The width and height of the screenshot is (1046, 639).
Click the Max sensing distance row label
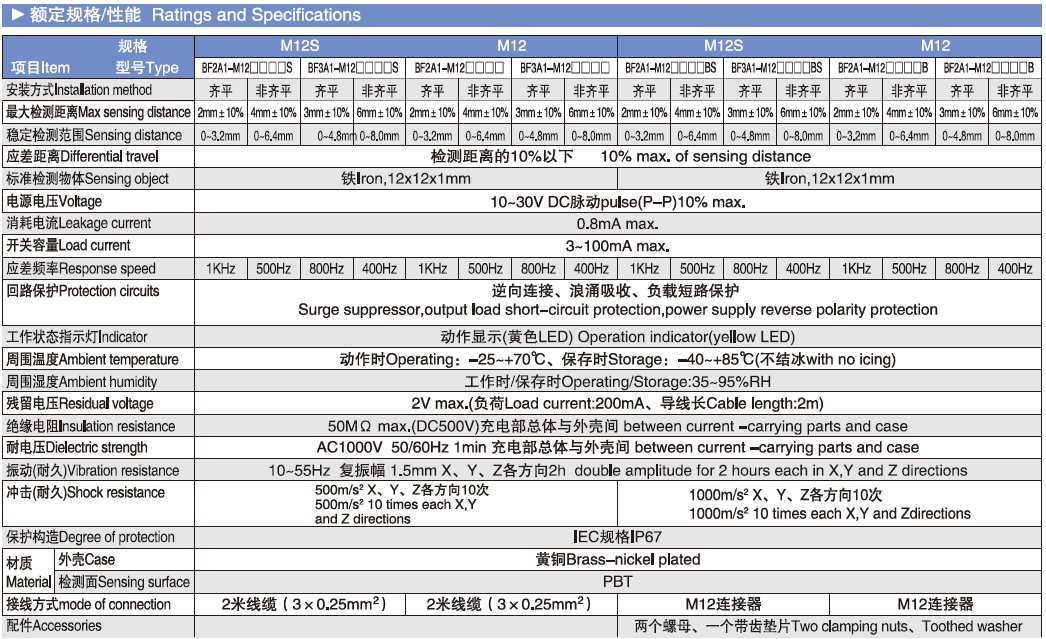97,112
